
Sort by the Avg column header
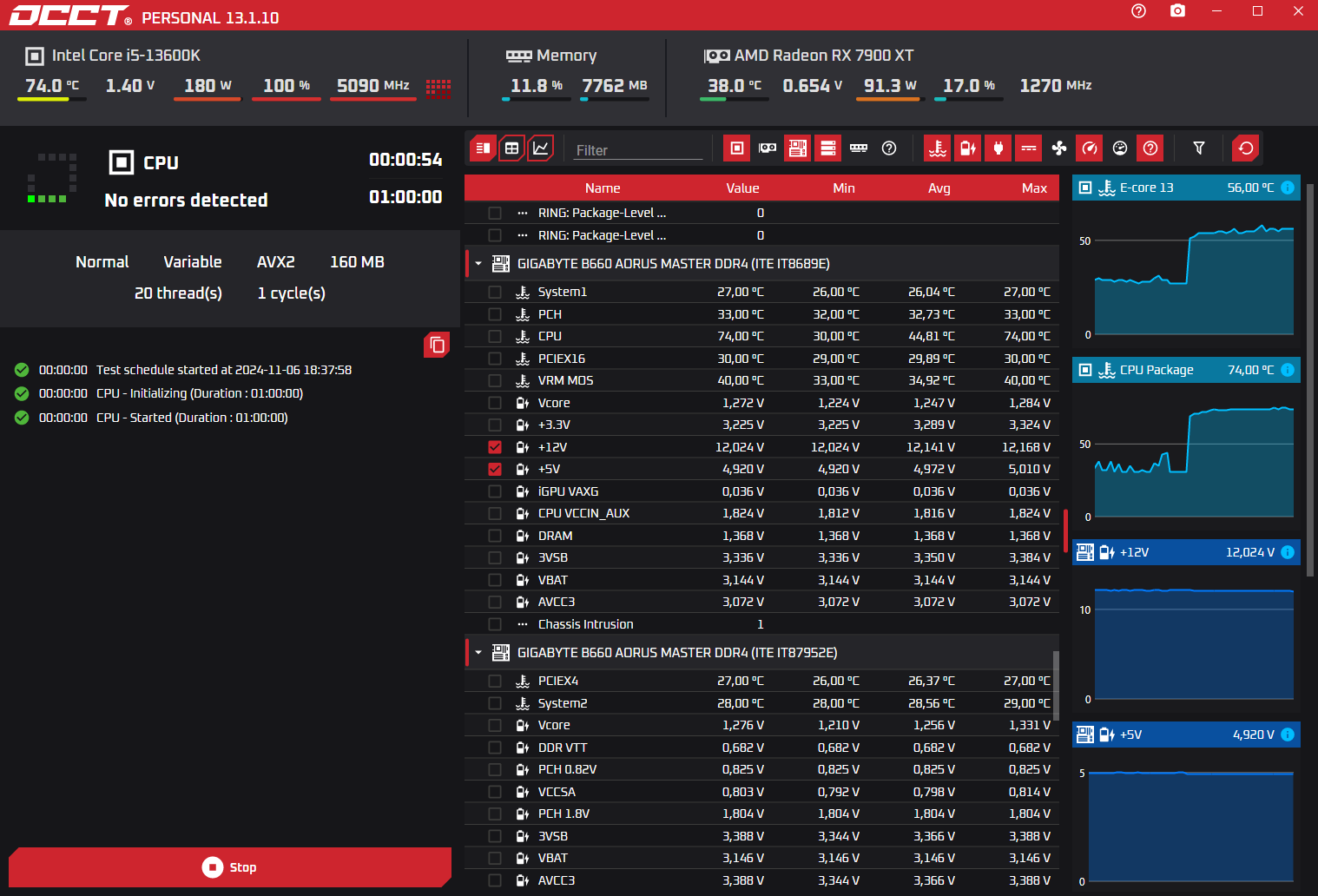(x=939, y=188)
